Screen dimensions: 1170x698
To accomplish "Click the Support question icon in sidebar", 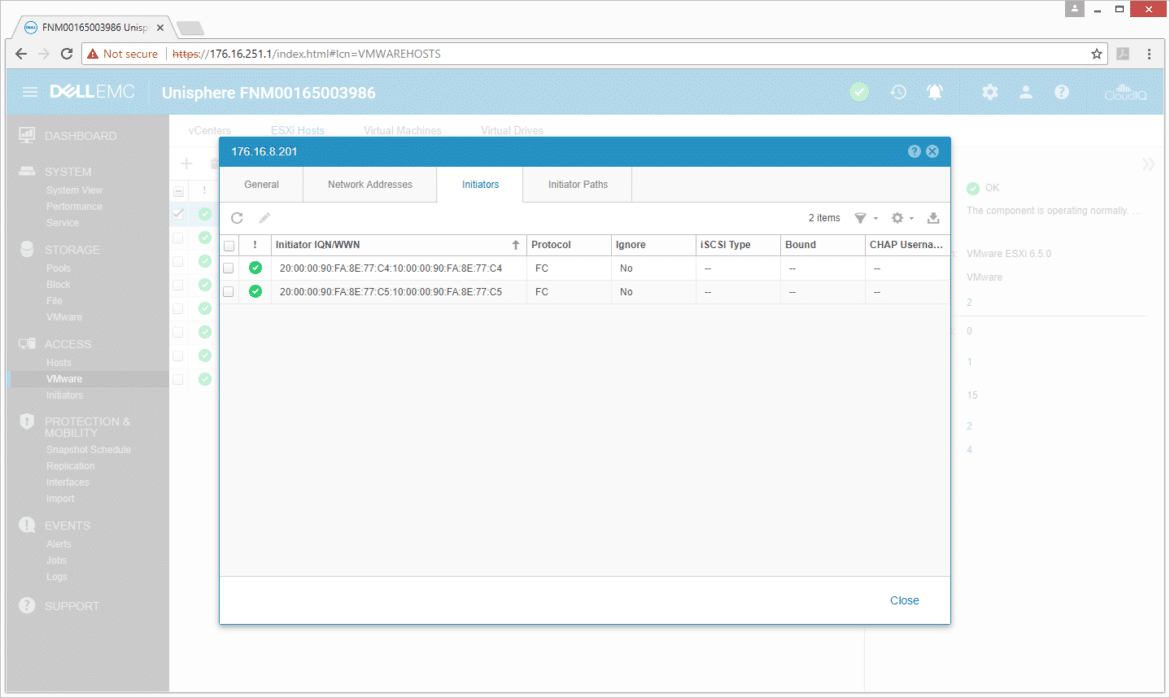I will (27, 605).
